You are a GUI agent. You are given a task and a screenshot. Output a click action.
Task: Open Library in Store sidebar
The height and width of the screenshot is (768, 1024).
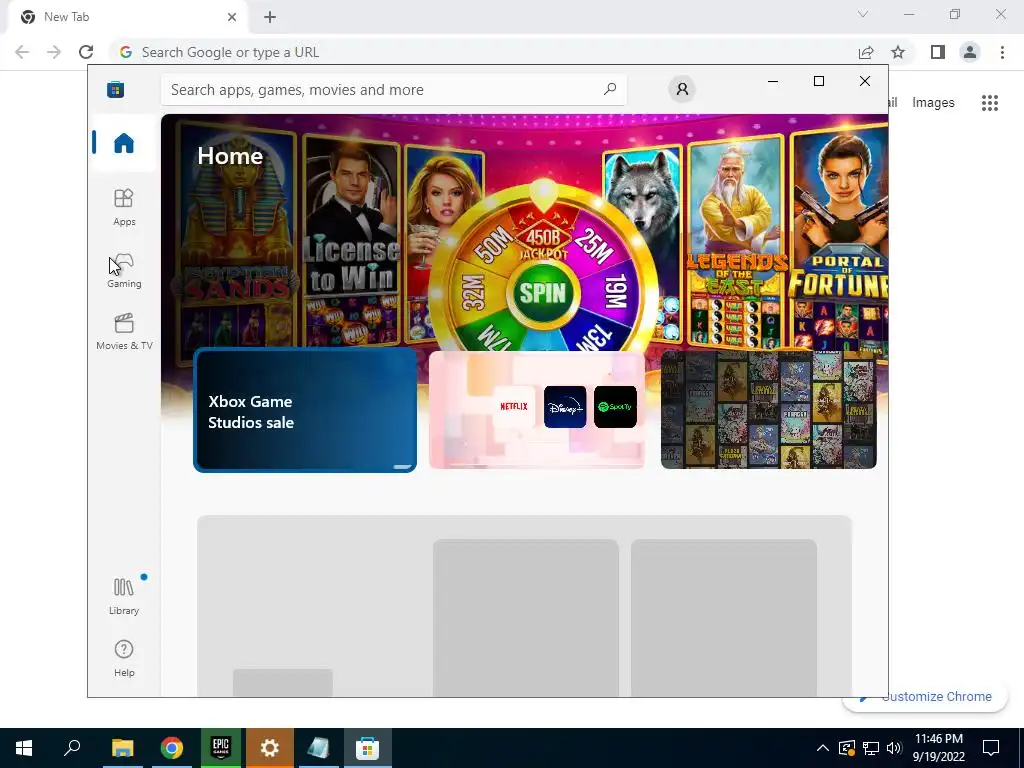click(x=123, y=596)
